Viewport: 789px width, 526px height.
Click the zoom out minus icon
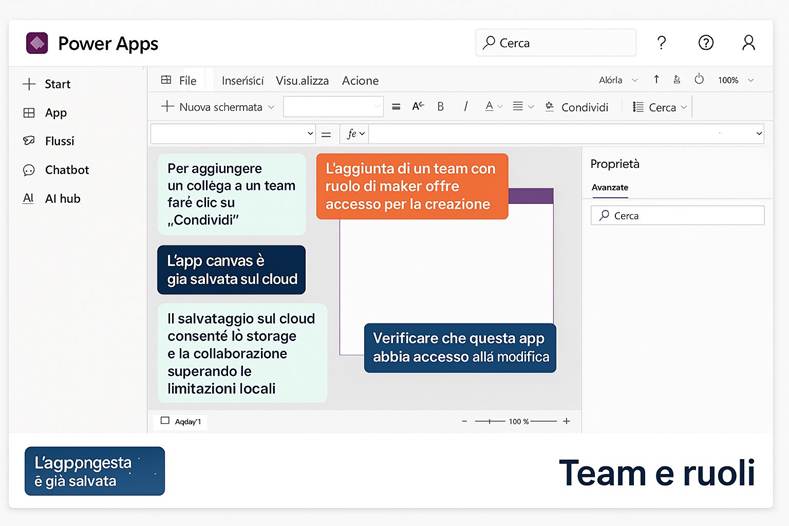pos(464,421)
